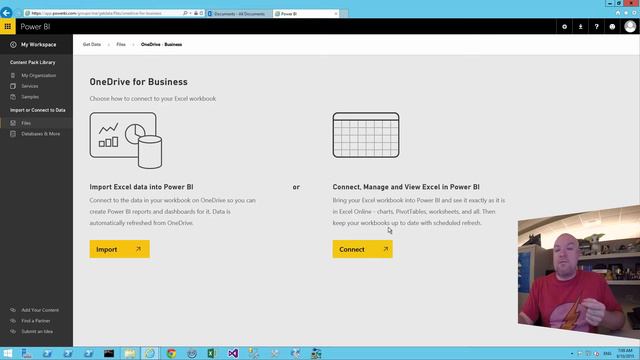The height and width of the screenshot is (360, 640).
Task: Open the user profile avatar
Action: click(630, 27)
